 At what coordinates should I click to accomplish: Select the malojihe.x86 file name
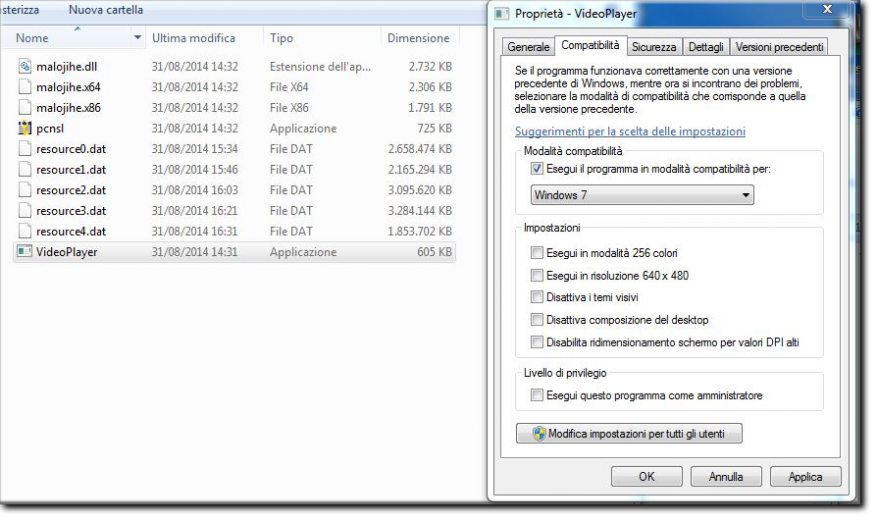tap(68, 108)
